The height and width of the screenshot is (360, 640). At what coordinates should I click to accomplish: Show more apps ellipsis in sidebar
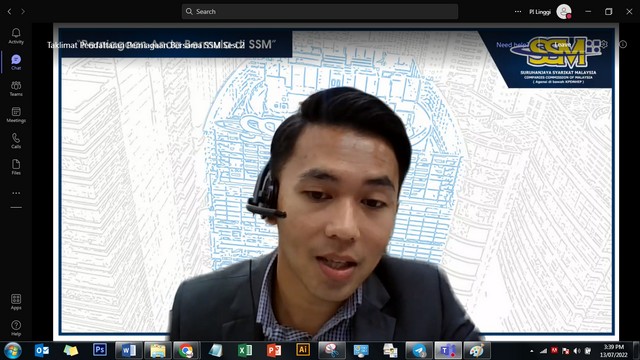pos(16,193)
